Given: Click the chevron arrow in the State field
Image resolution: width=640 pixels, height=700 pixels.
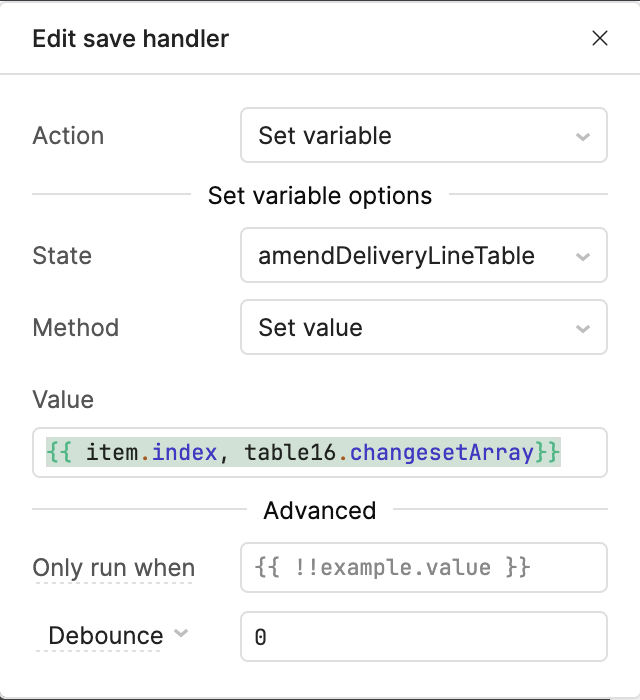Looking at the screenshot, I should tap(583, 256).
